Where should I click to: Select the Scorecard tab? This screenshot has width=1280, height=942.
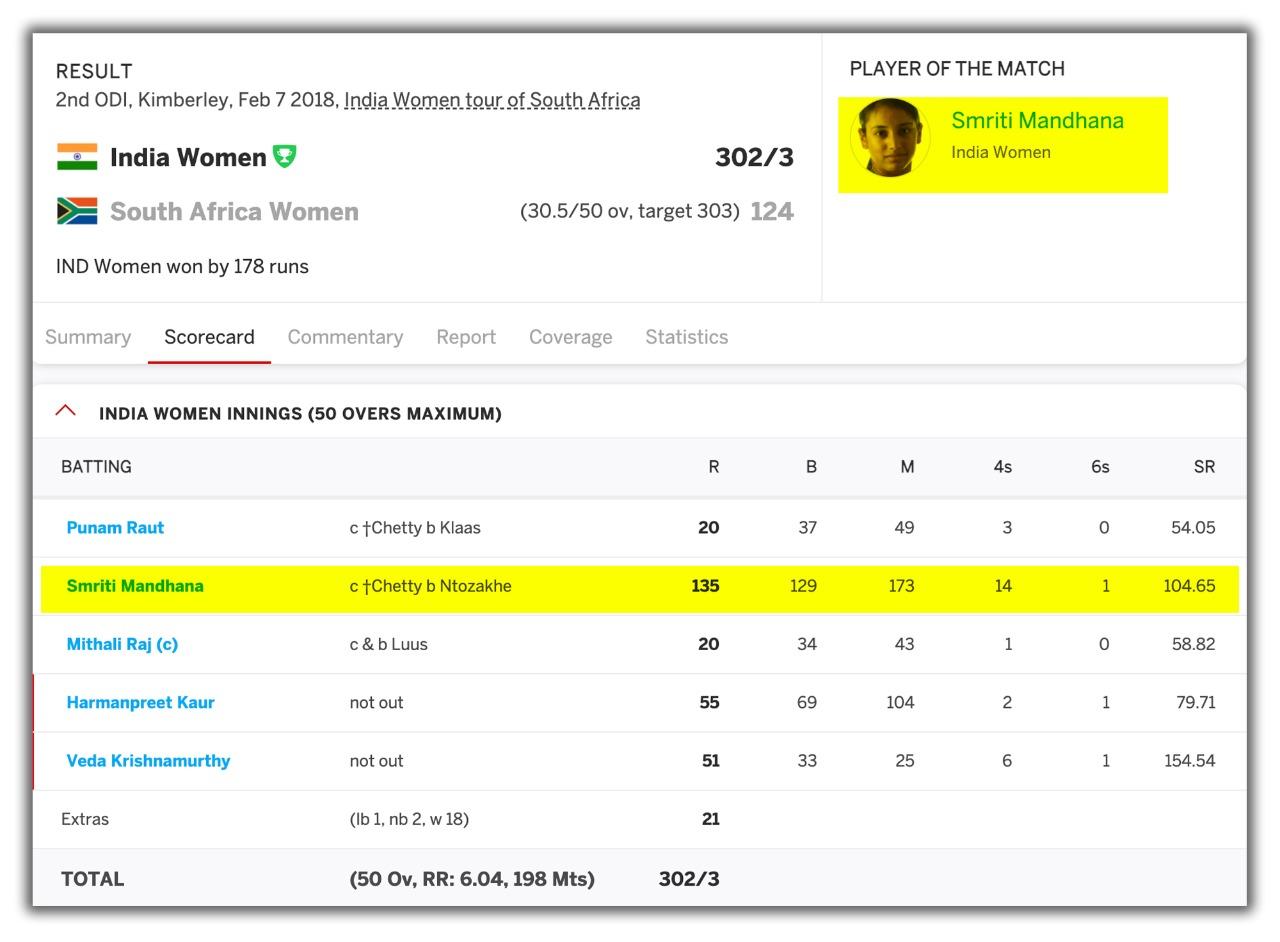[209, 337]
